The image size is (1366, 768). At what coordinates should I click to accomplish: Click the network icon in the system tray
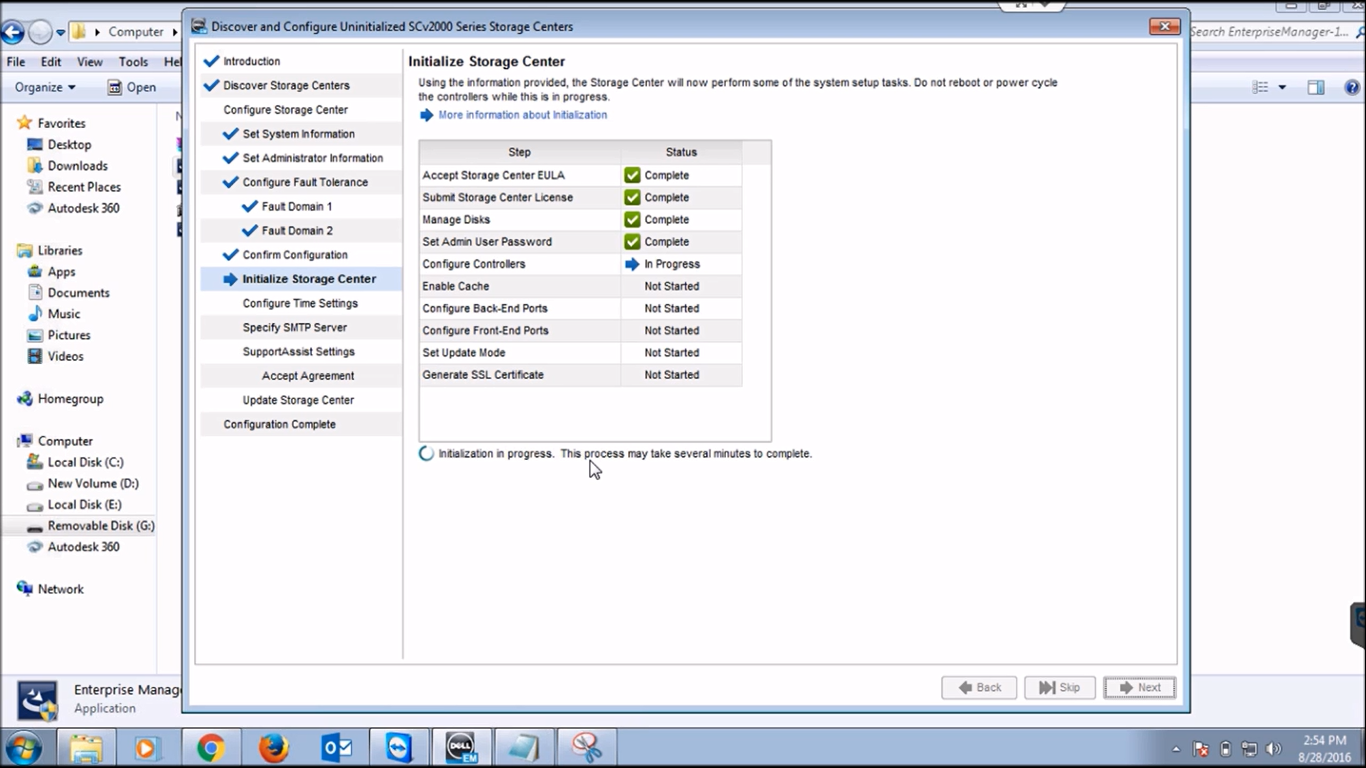pos(1249,747)
